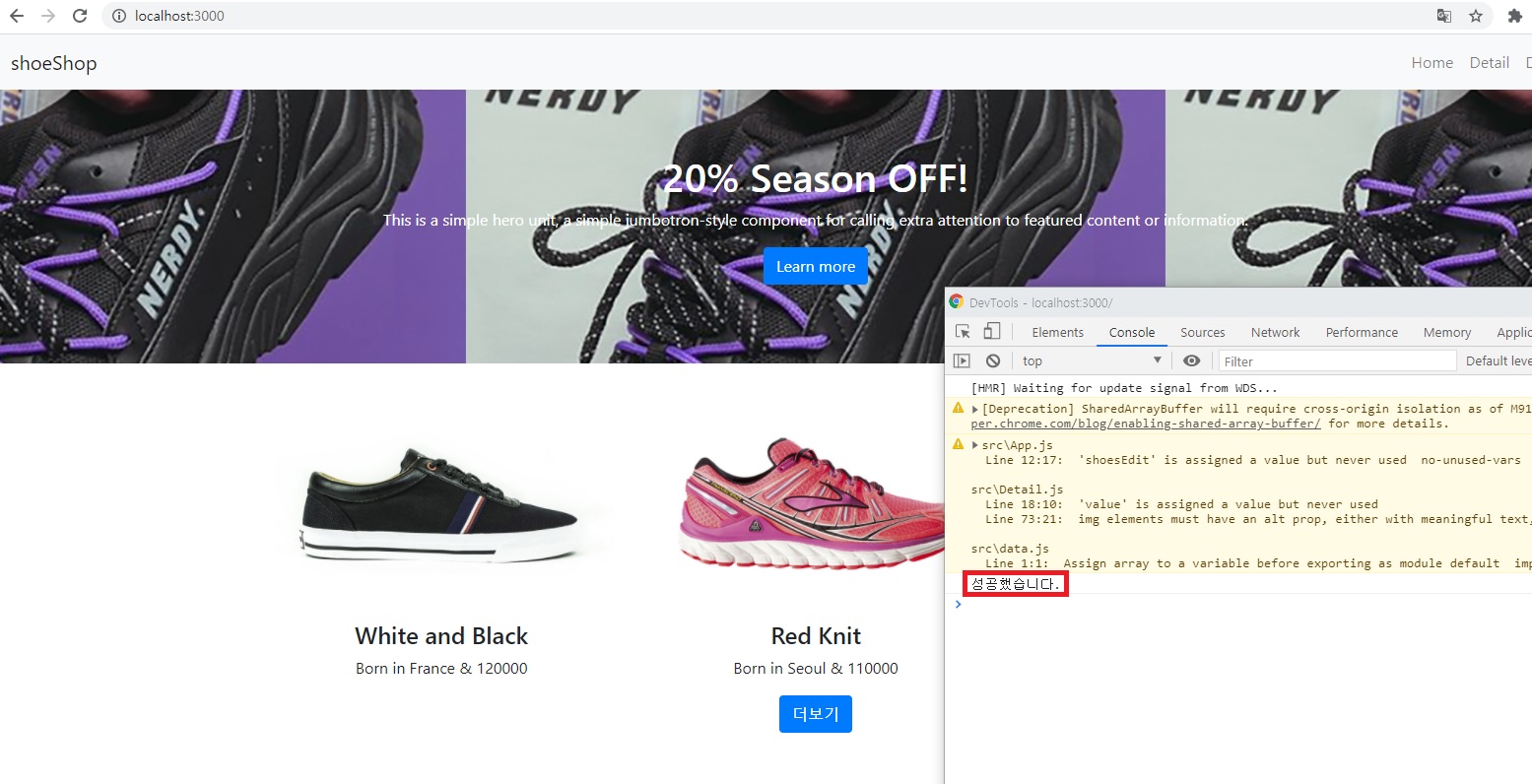Focus the console Filter field
The width and height of the screenshot is (1532, 784).
(1337, 361)
